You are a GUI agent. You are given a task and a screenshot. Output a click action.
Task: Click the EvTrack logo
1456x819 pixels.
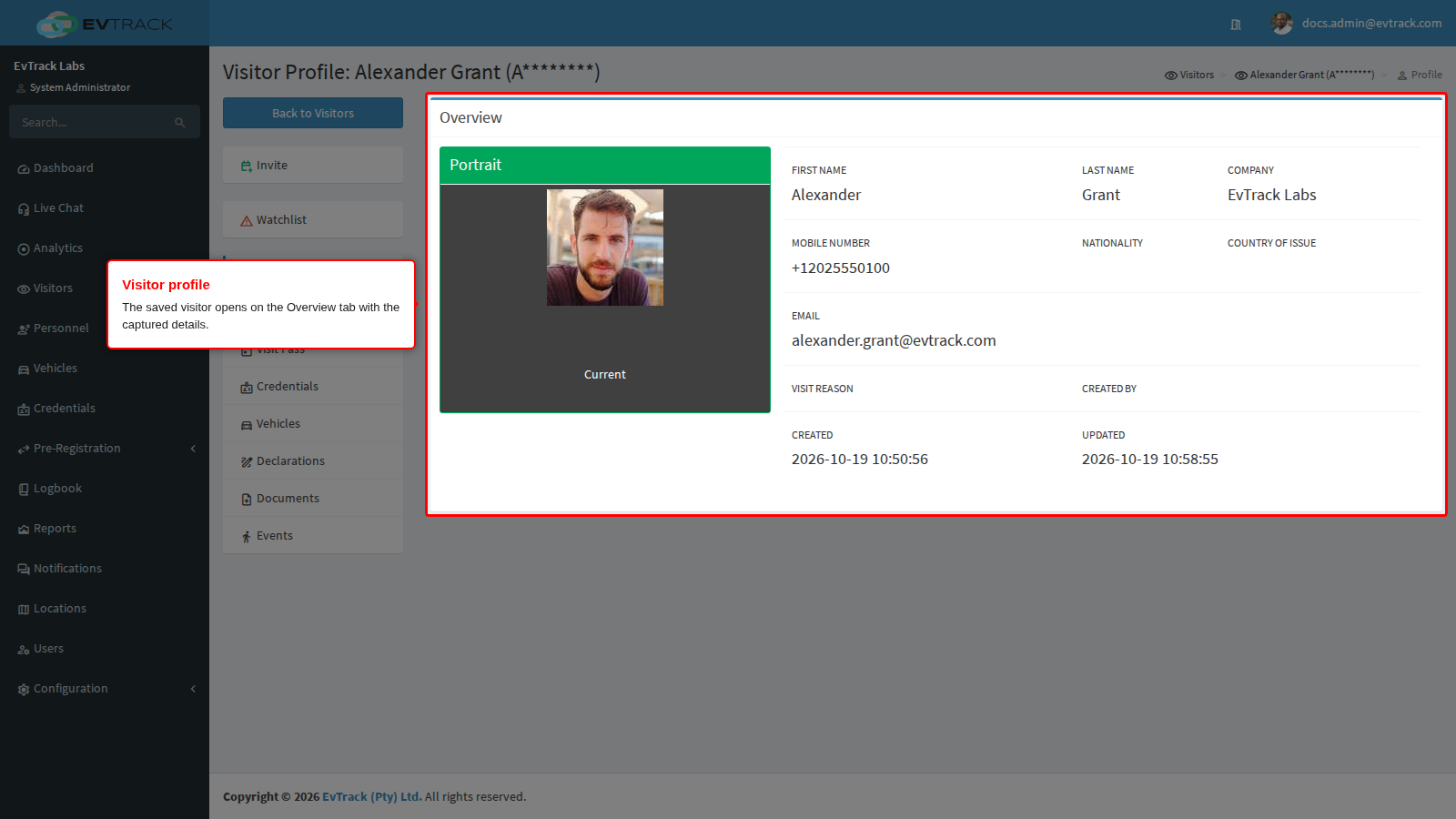pos(105,24)
